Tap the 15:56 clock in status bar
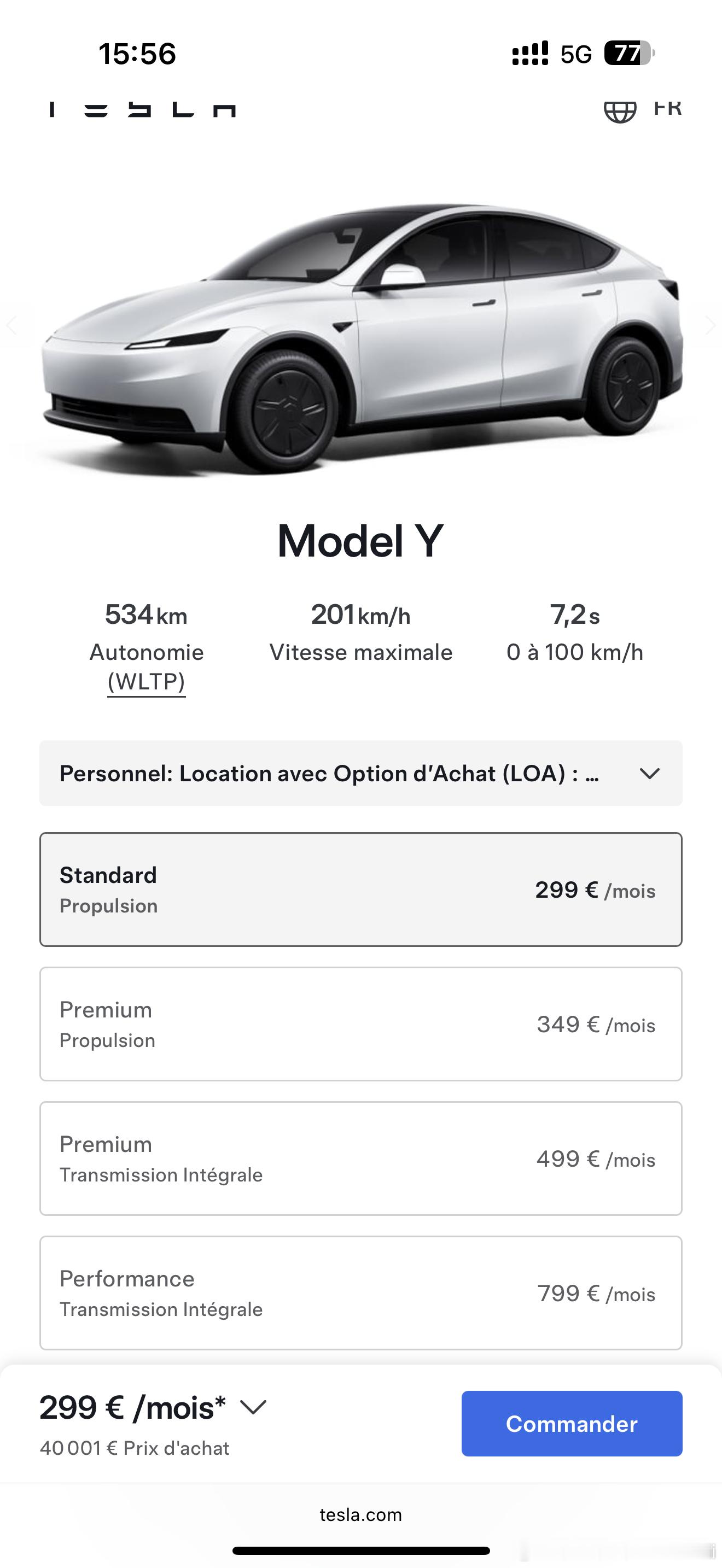This screenshot has height=1568, width=722. pos(138,54)
